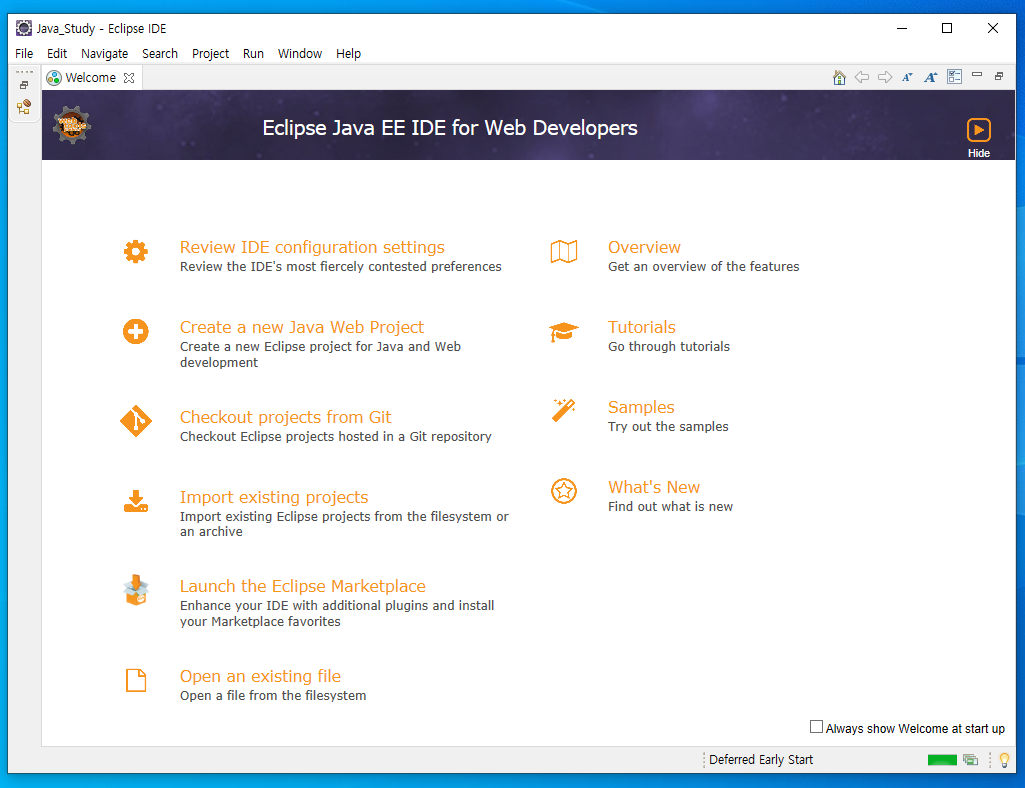Open the What's New link
Screen dimensions: 1025x788
tap(654, 487)
